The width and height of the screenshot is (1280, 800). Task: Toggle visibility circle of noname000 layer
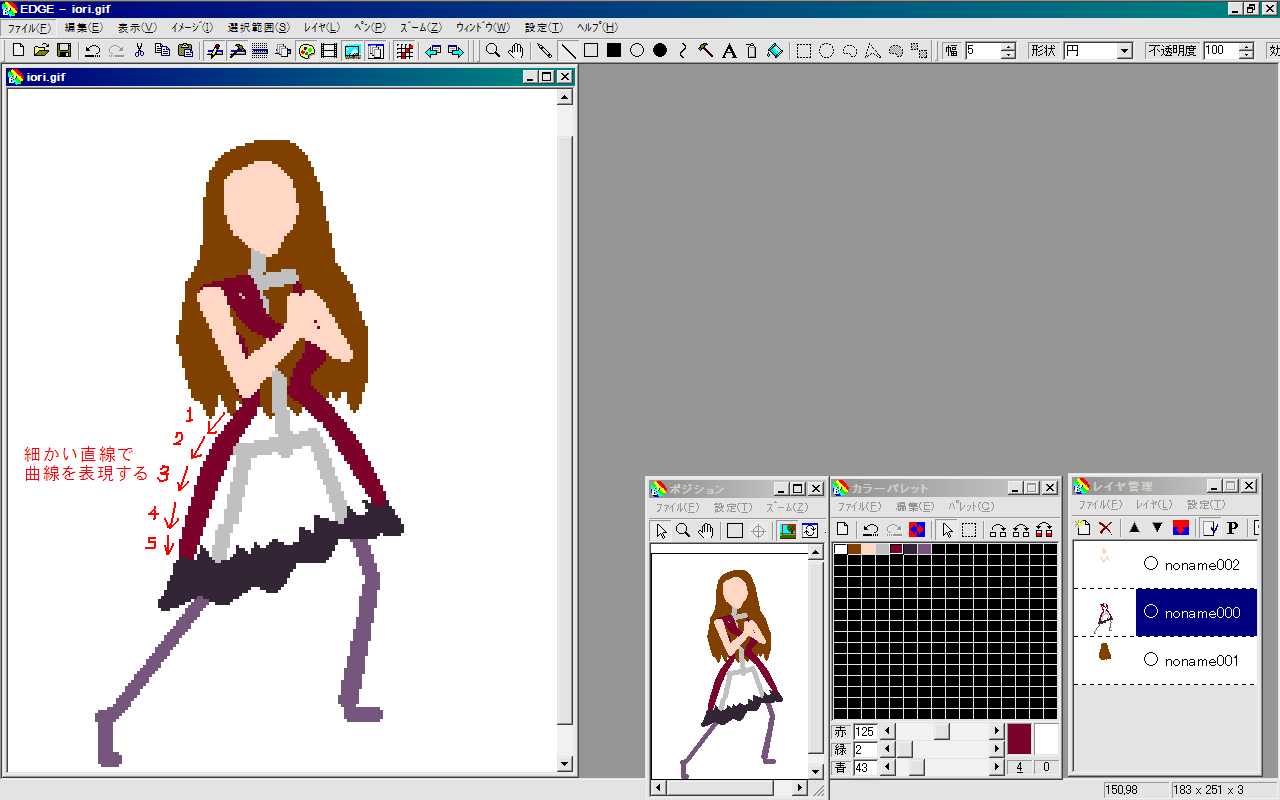tap(1150, 612)
